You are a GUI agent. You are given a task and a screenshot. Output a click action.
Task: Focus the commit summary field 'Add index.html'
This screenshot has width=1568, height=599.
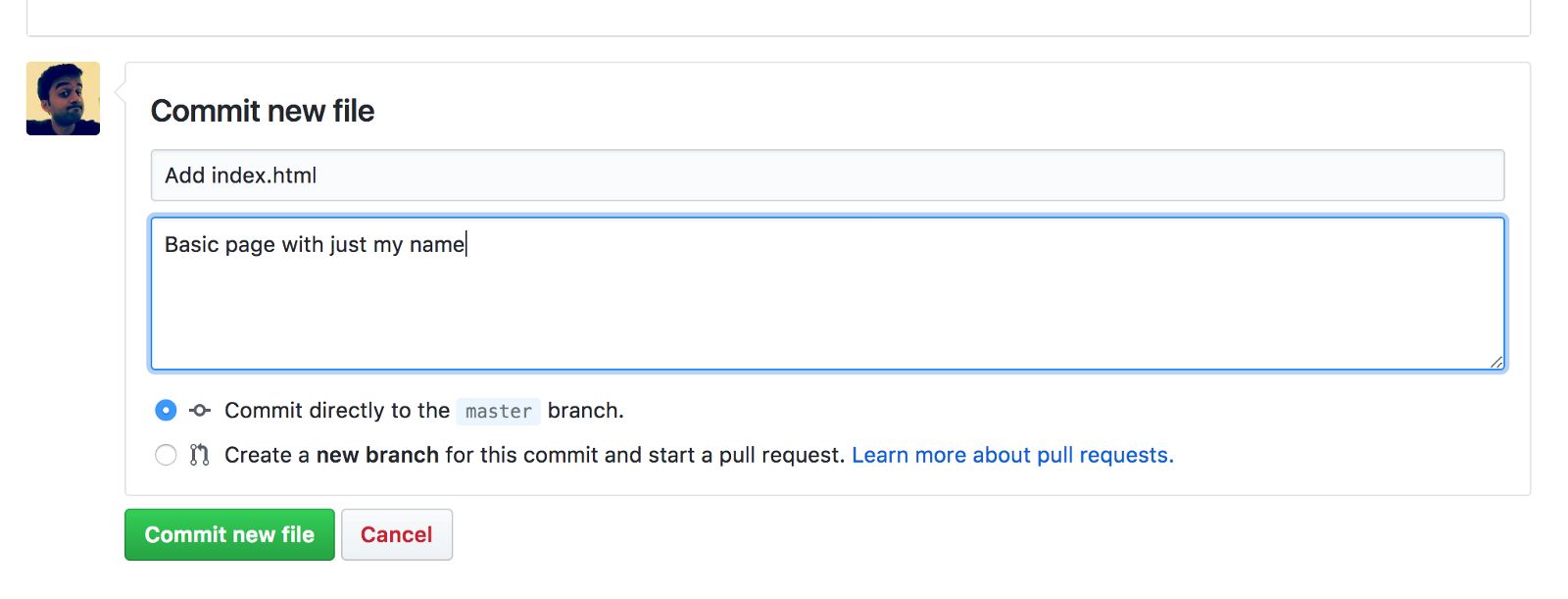(827, 175)
